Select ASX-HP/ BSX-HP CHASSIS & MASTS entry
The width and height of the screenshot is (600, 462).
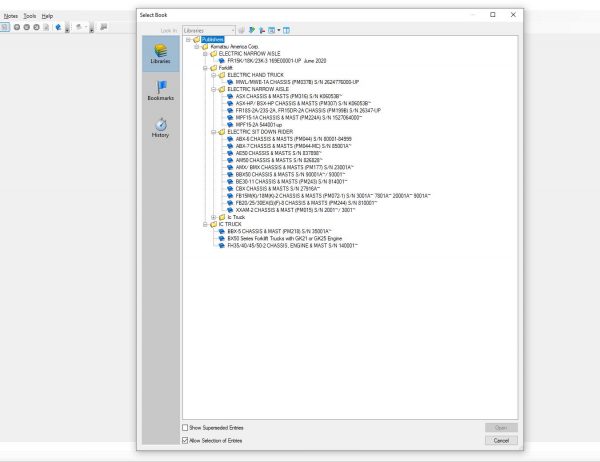[303, 103]
